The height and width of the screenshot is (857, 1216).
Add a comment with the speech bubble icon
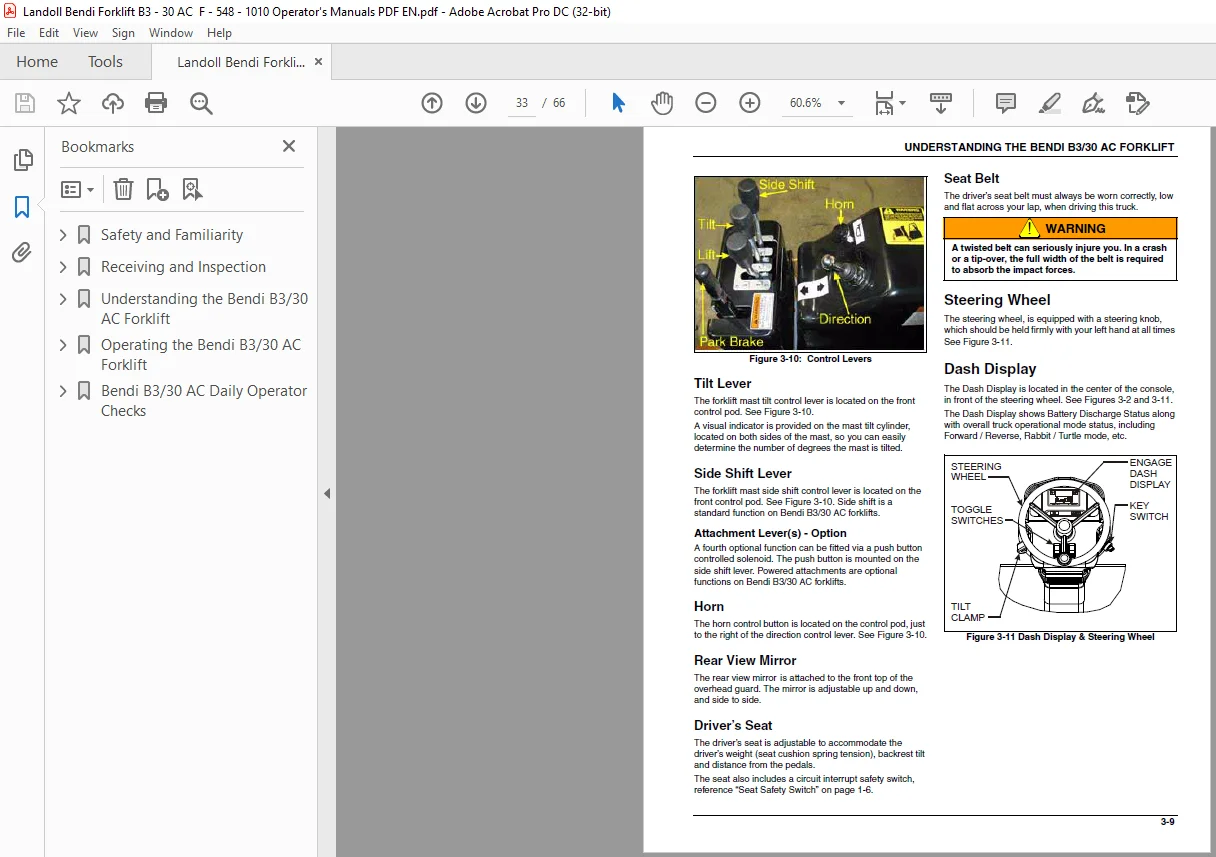pos(1006,103)
